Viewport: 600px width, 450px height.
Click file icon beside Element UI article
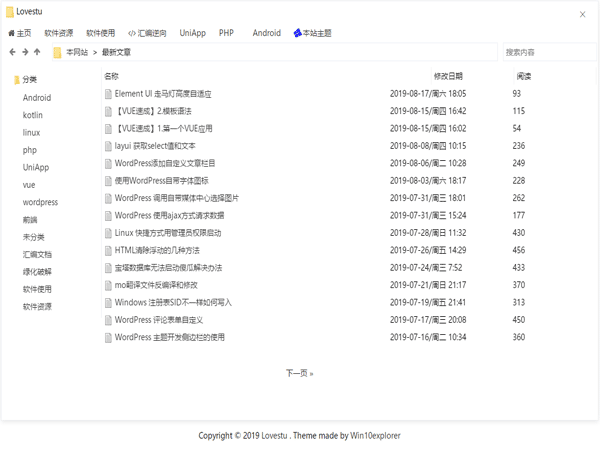click(109, 94)
